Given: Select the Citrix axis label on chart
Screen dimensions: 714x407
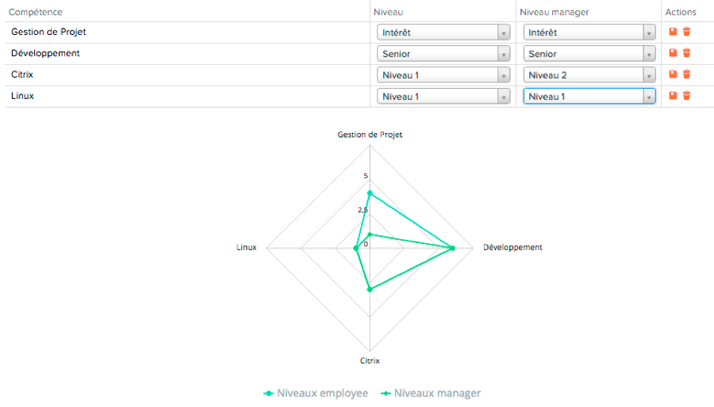Looking at the screenshot, I should click(x=370, y=361).
